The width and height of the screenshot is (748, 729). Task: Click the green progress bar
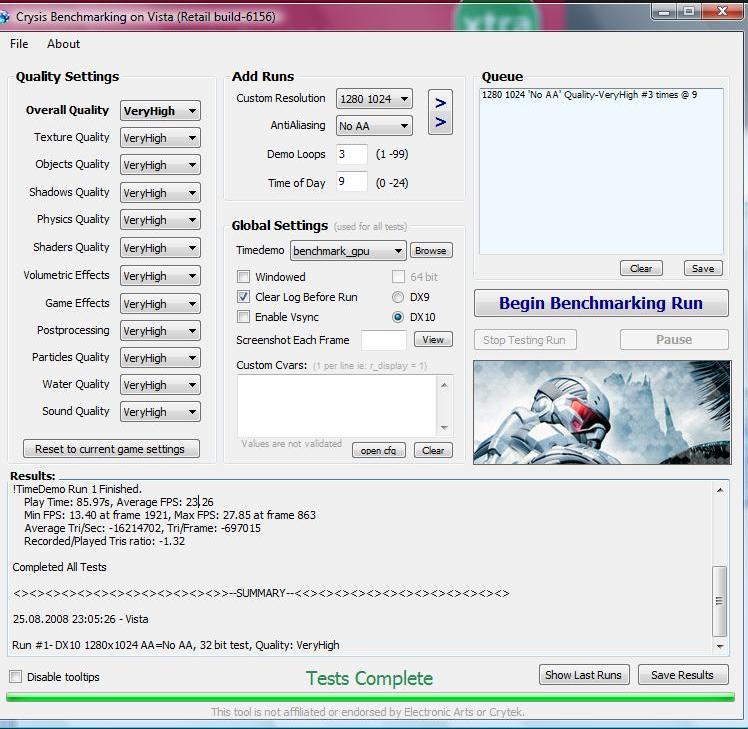tap(370, 697)
